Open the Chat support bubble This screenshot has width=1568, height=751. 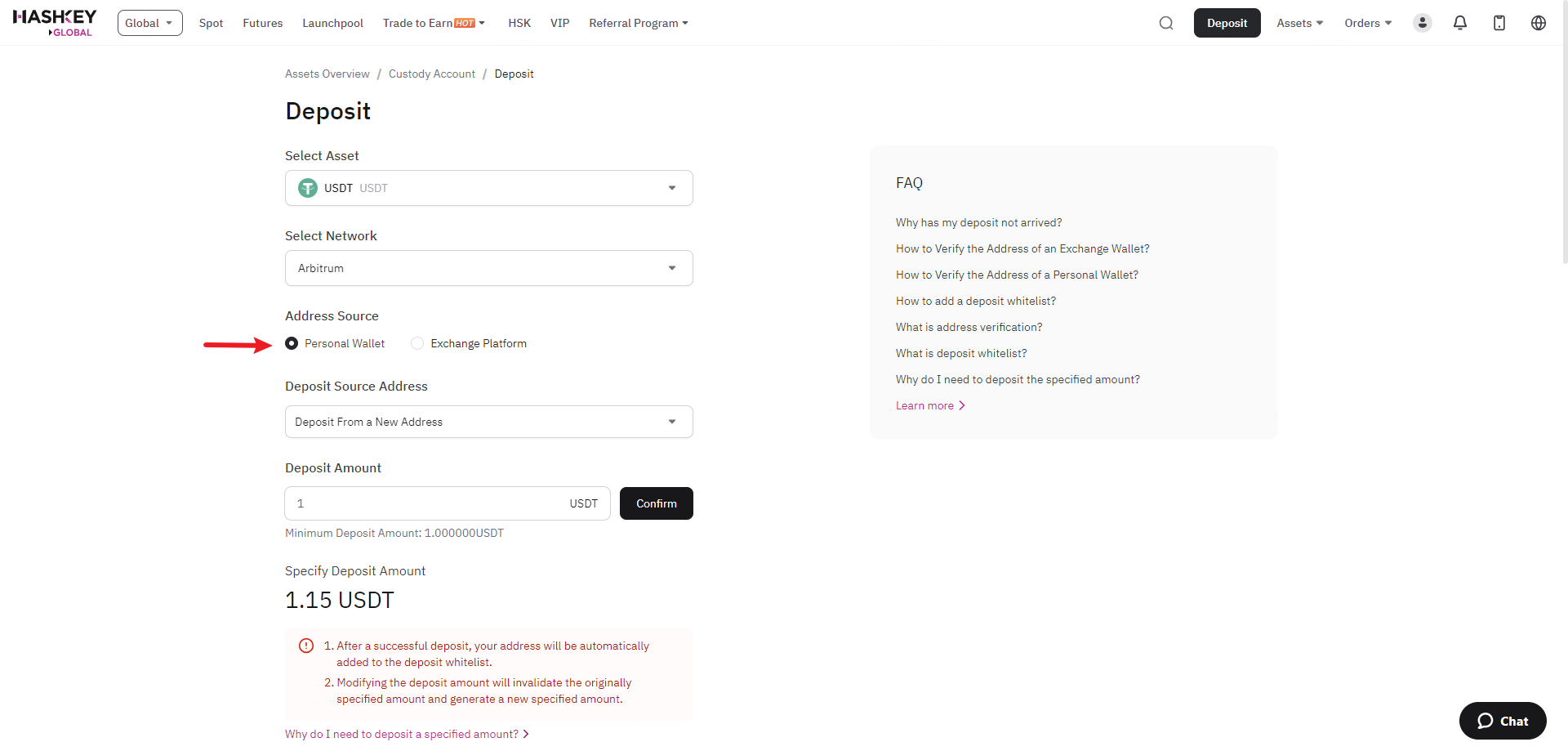(x=1502, y=721)
